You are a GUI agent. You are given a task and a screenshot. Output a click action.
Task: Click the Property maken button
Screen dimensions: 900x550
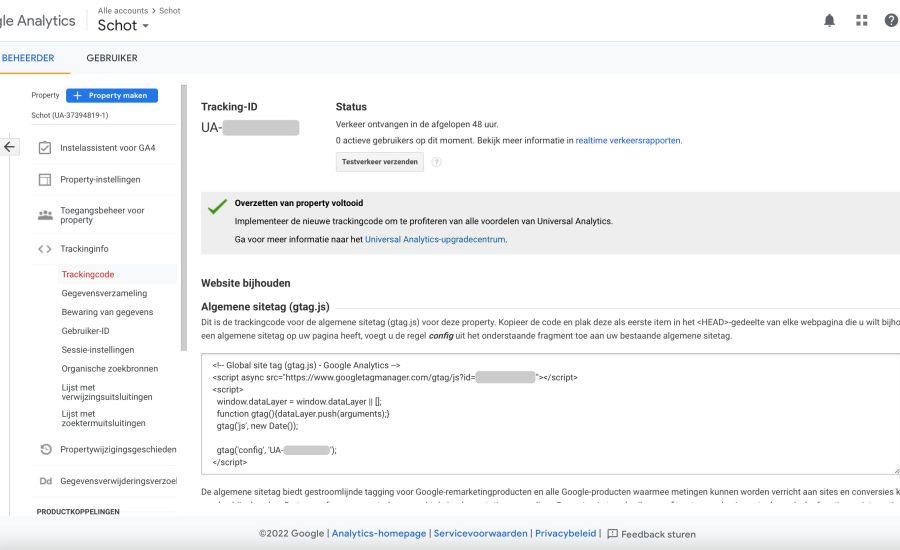112,96
